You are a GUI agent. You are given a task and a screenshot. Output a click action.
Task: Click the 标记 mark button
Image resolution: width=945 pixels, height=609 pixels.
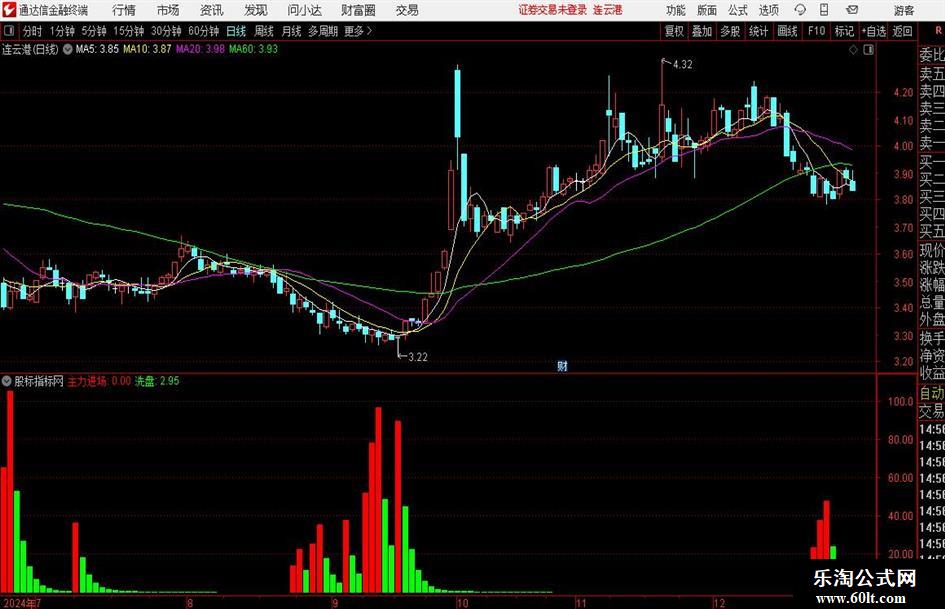844,31
